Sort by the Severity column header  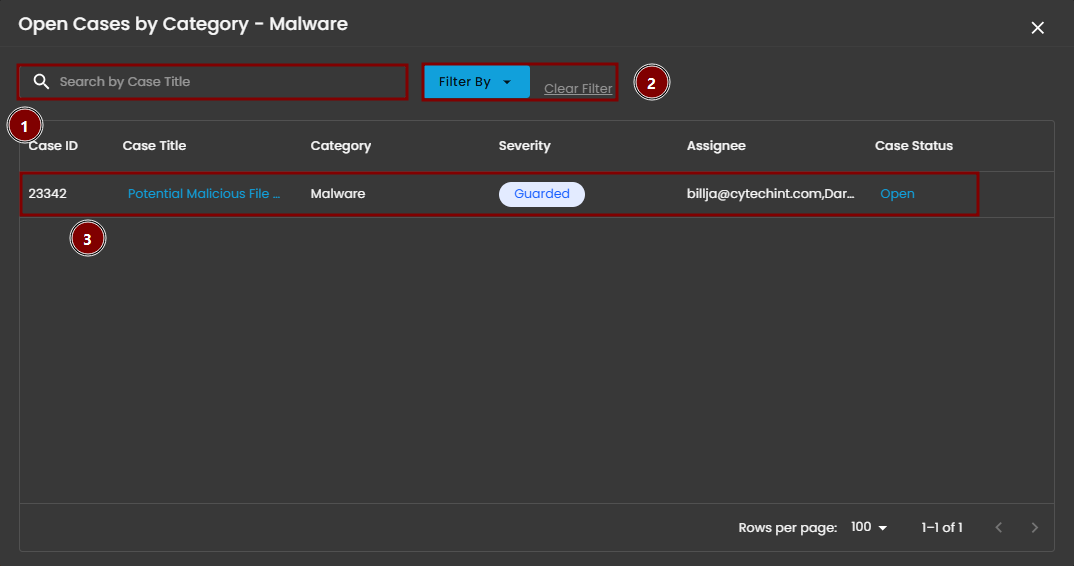524,146
